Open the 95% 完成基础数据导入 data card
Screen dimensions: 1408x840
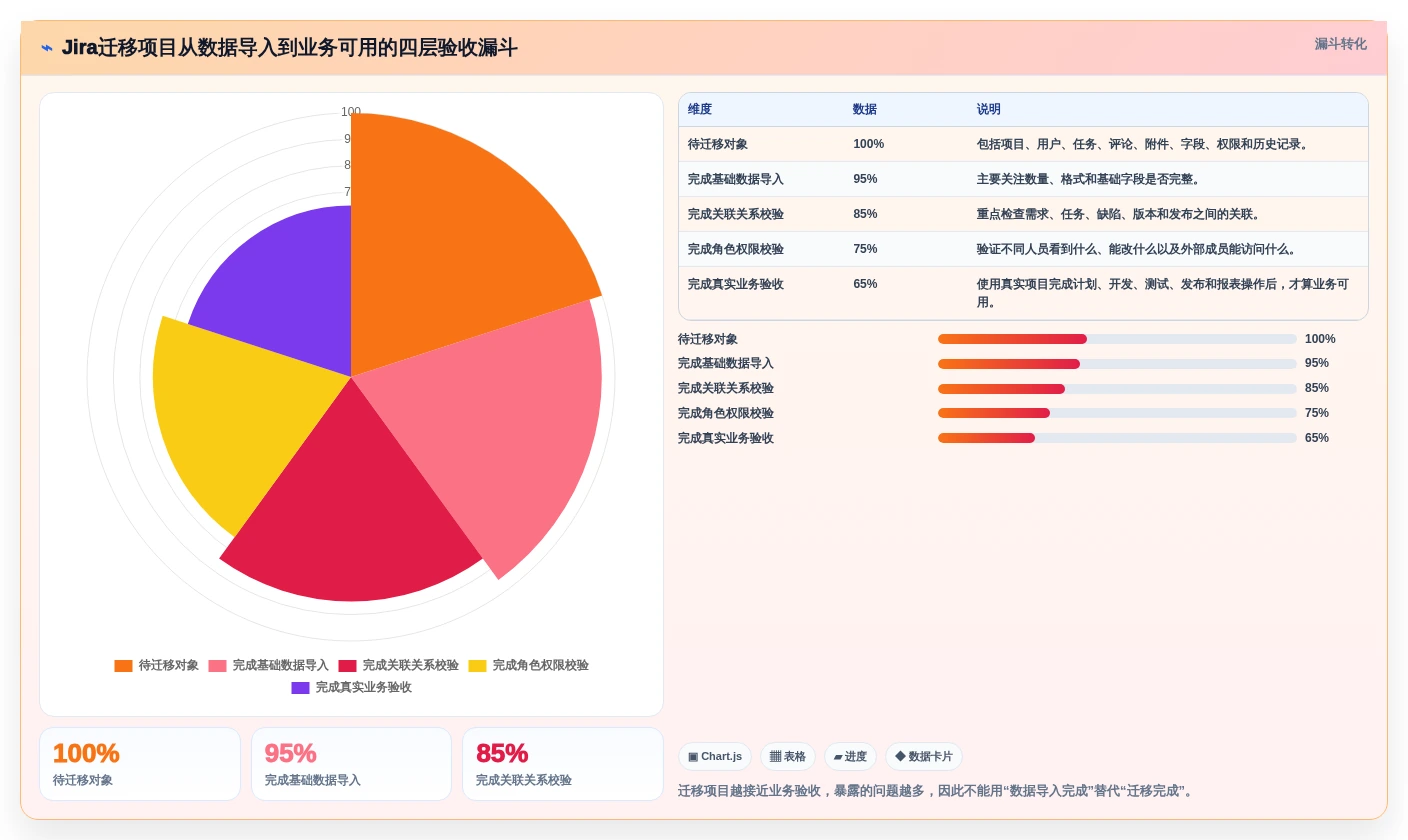[x=351, y=764]
